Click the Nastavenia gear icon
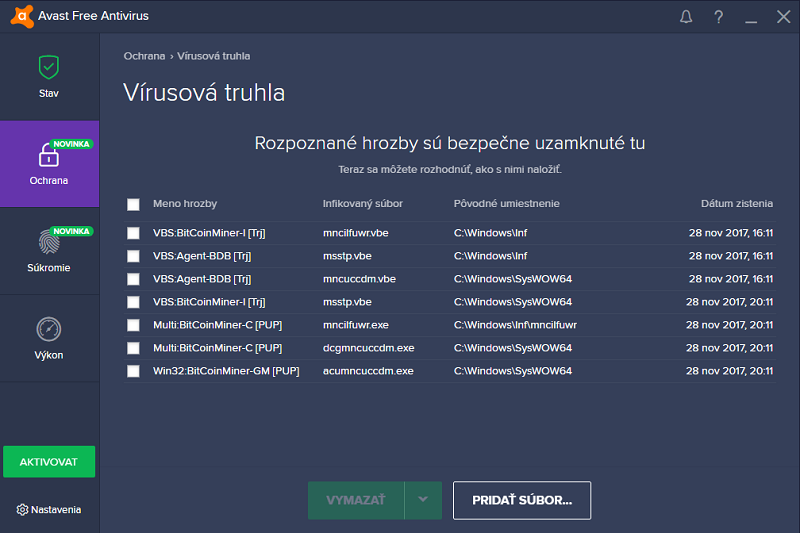This screenshot has width=800, height=533. 22,510
